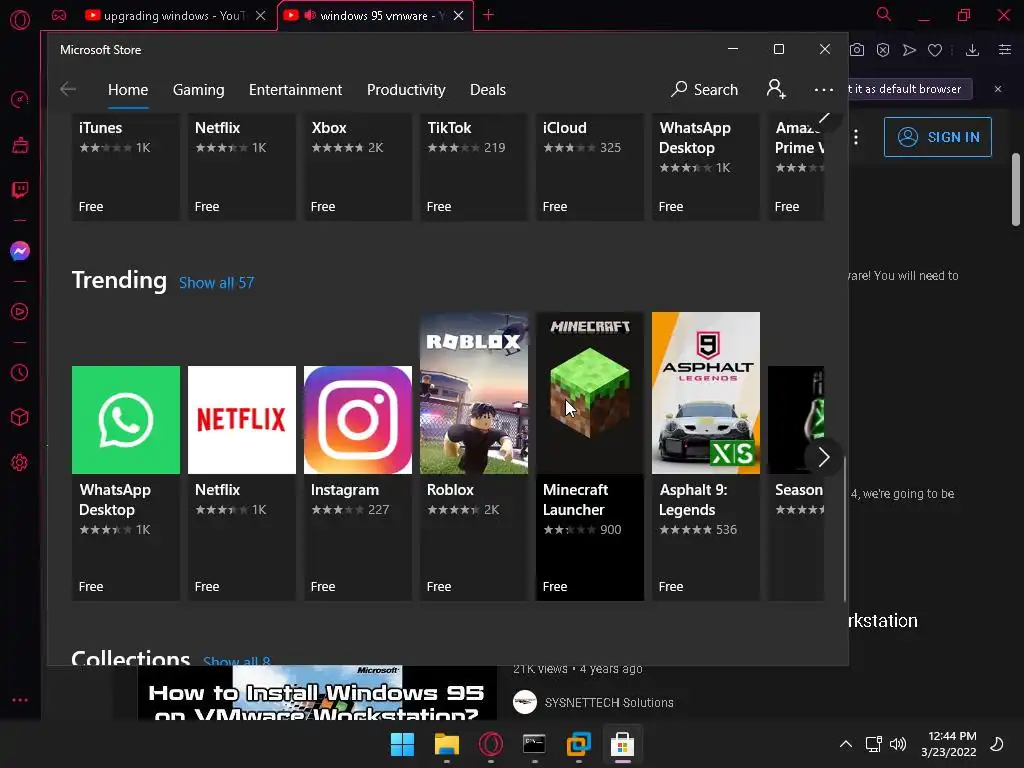The image size is (1024, 768).
Task: Open the Roblox app tile
Action: 473,456
